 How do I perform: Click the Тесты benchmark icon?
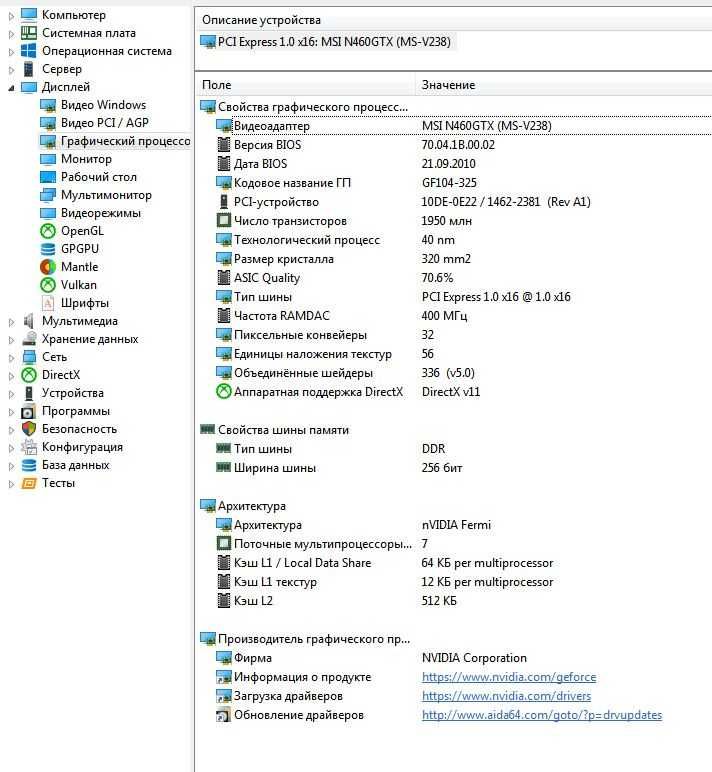pos(29,483)
